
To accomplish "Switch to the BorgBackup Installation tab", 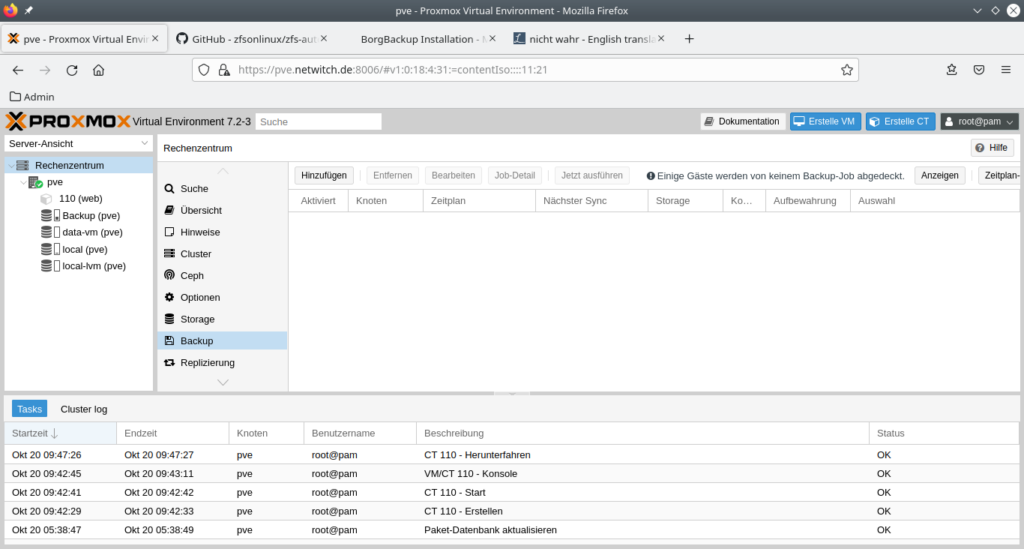I will pos(421,39).
